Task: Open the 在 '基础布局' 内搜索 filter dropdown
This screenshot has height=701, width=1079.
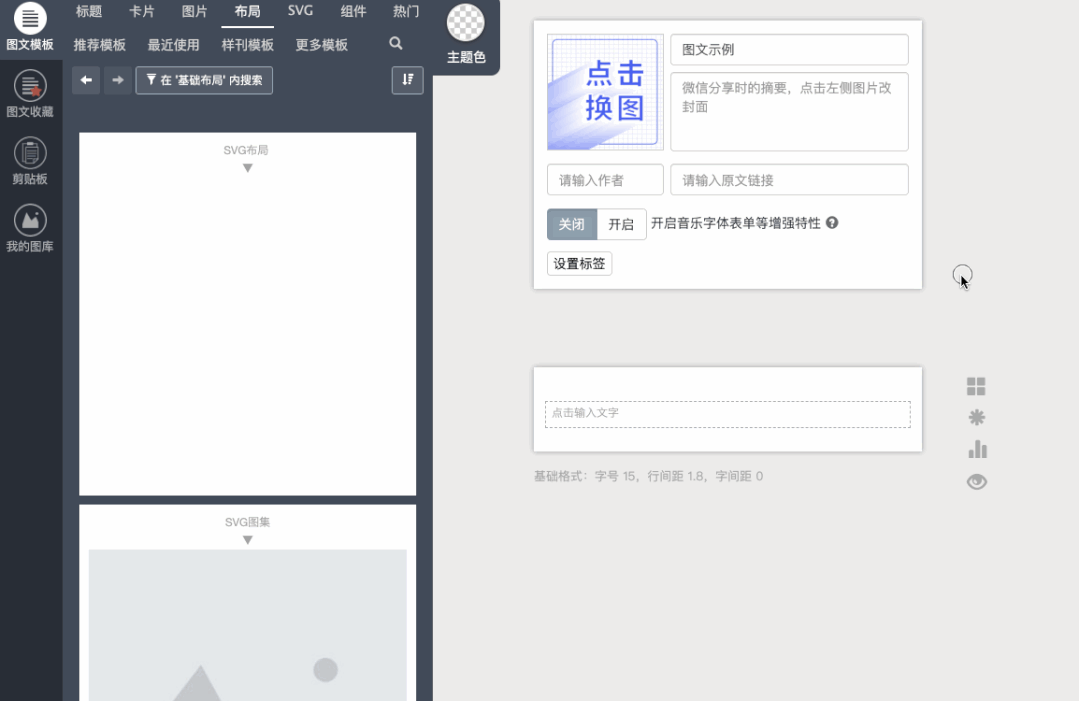Action: pos(204,80)
